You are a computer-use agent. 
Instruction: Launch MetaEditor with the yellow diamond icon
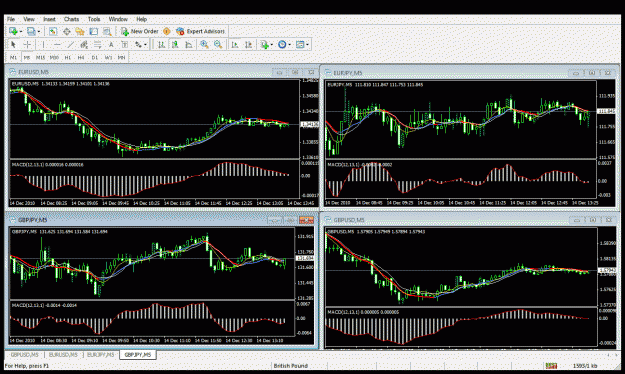click(167, 31)
